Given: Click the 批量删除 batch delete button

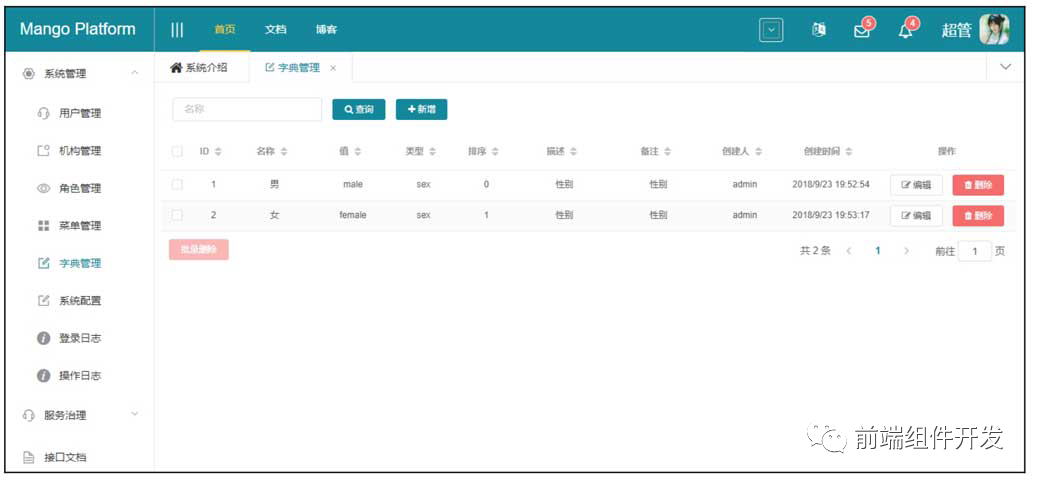Looking at the screenshot, I should click(x=198, y=249).
